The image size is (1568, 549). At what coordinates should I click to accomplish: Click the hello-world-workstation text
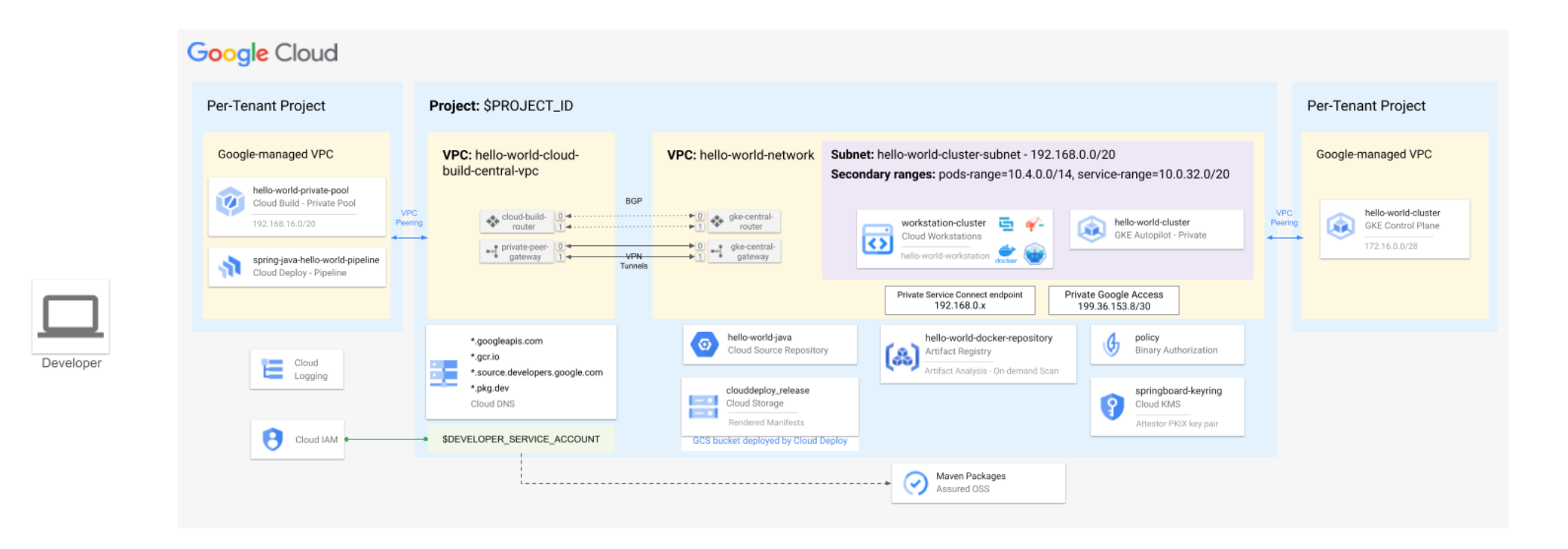945,256
